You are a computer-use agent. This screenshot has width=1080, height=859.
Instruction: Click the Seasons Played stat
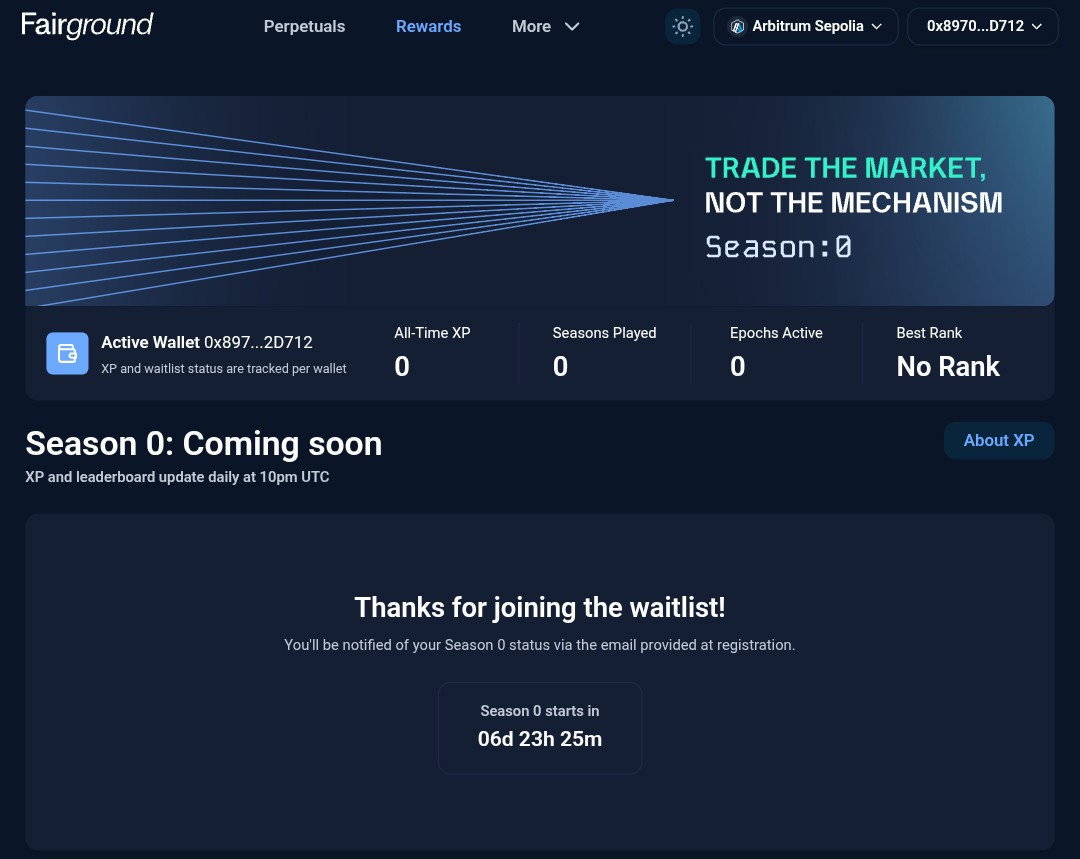click(604, 353)
